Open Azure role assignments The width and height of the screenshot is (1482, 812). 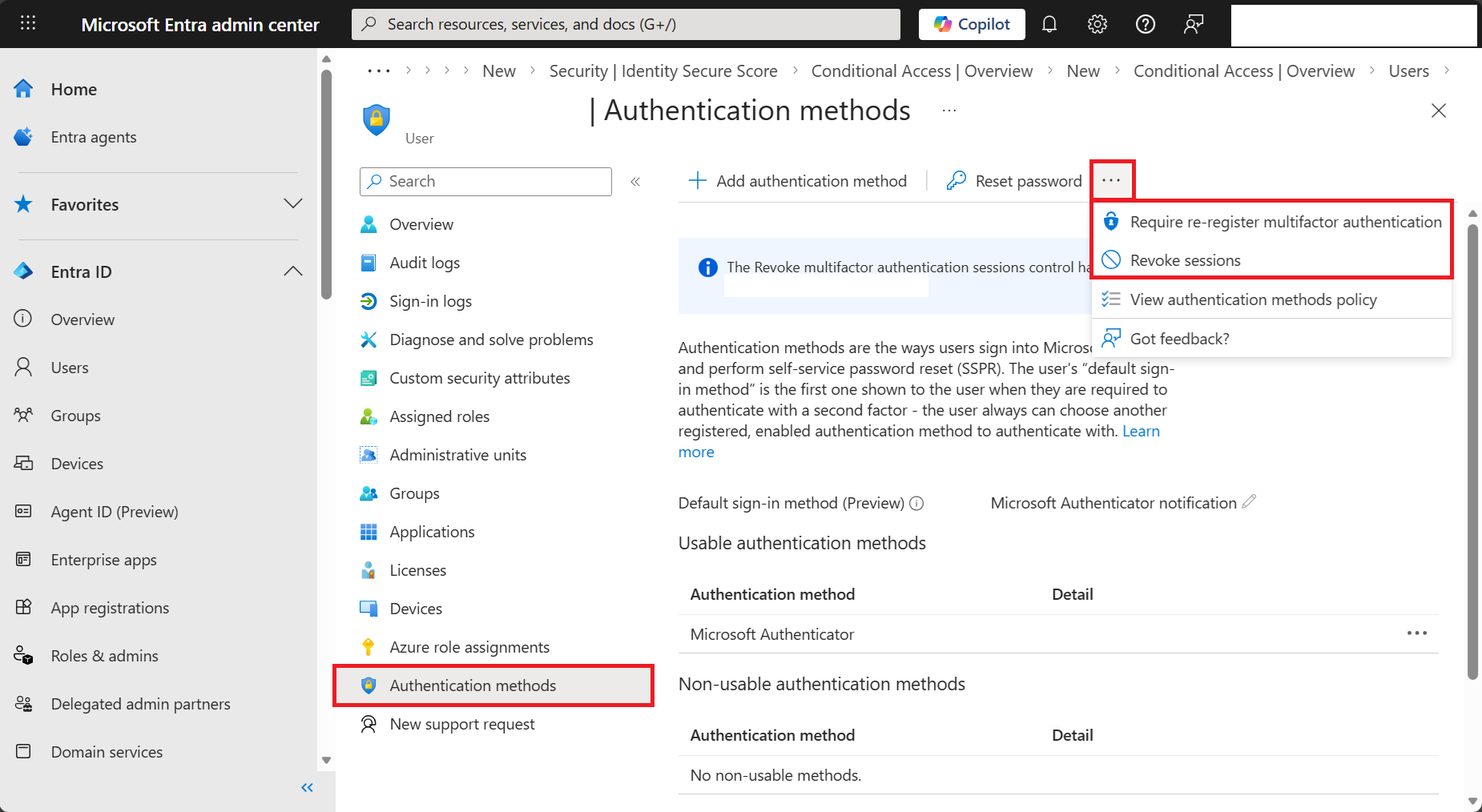[x=469, y=647]
